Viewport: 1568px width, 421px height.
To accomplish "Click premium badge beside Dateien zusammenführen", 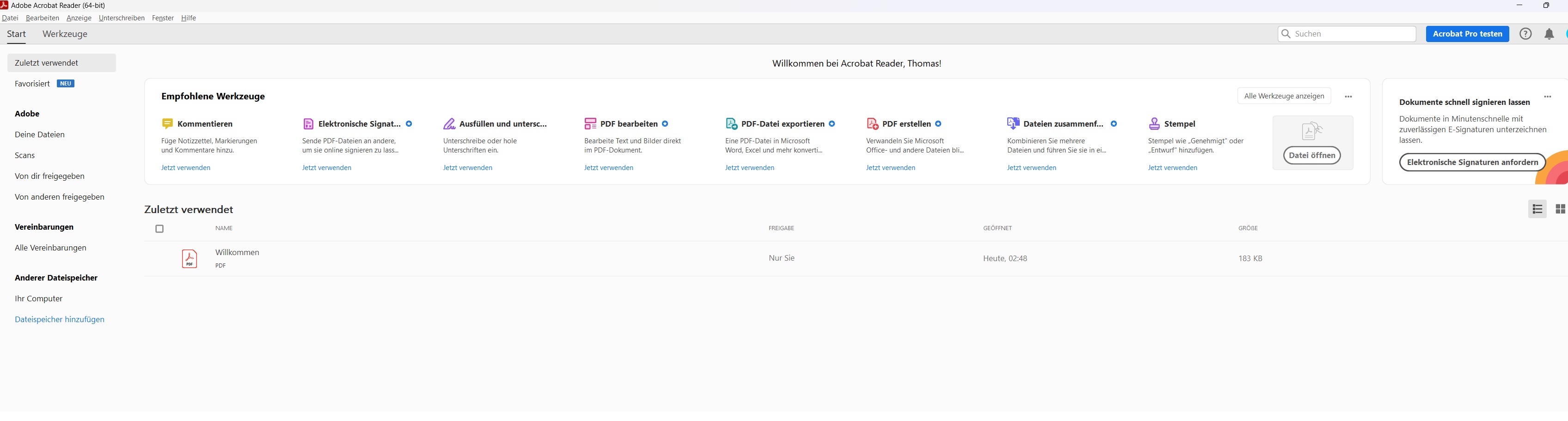I will point(1113,124).
